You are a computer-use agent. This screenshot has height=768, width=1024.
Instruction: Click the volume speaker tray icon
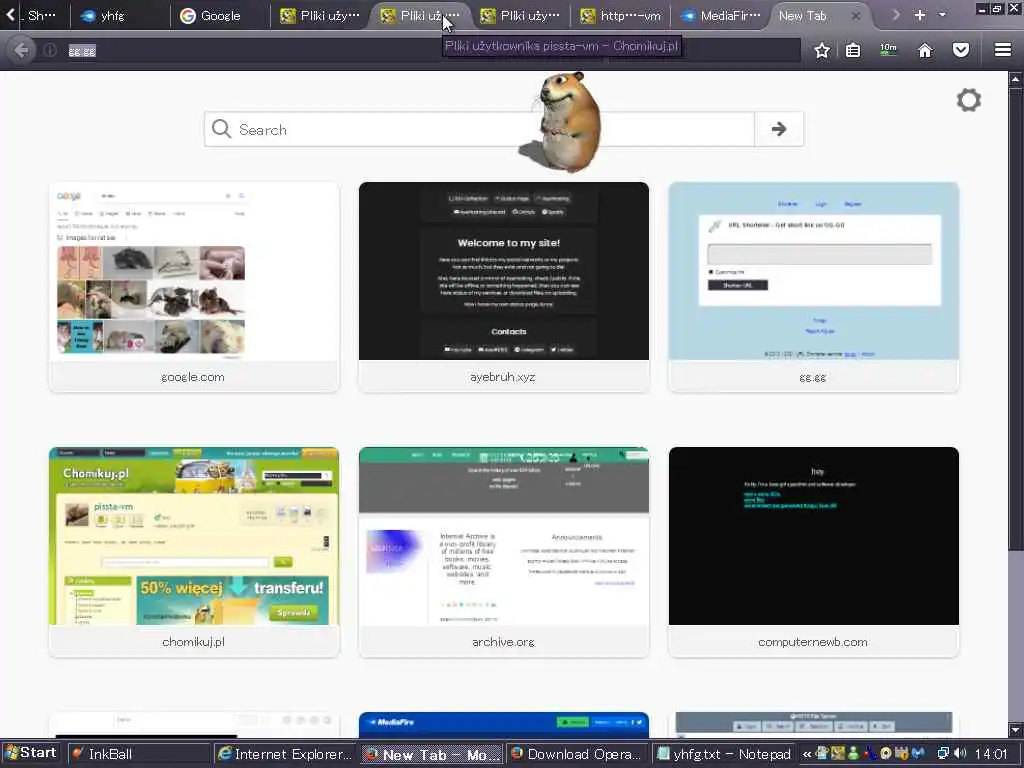click(960, 754)
